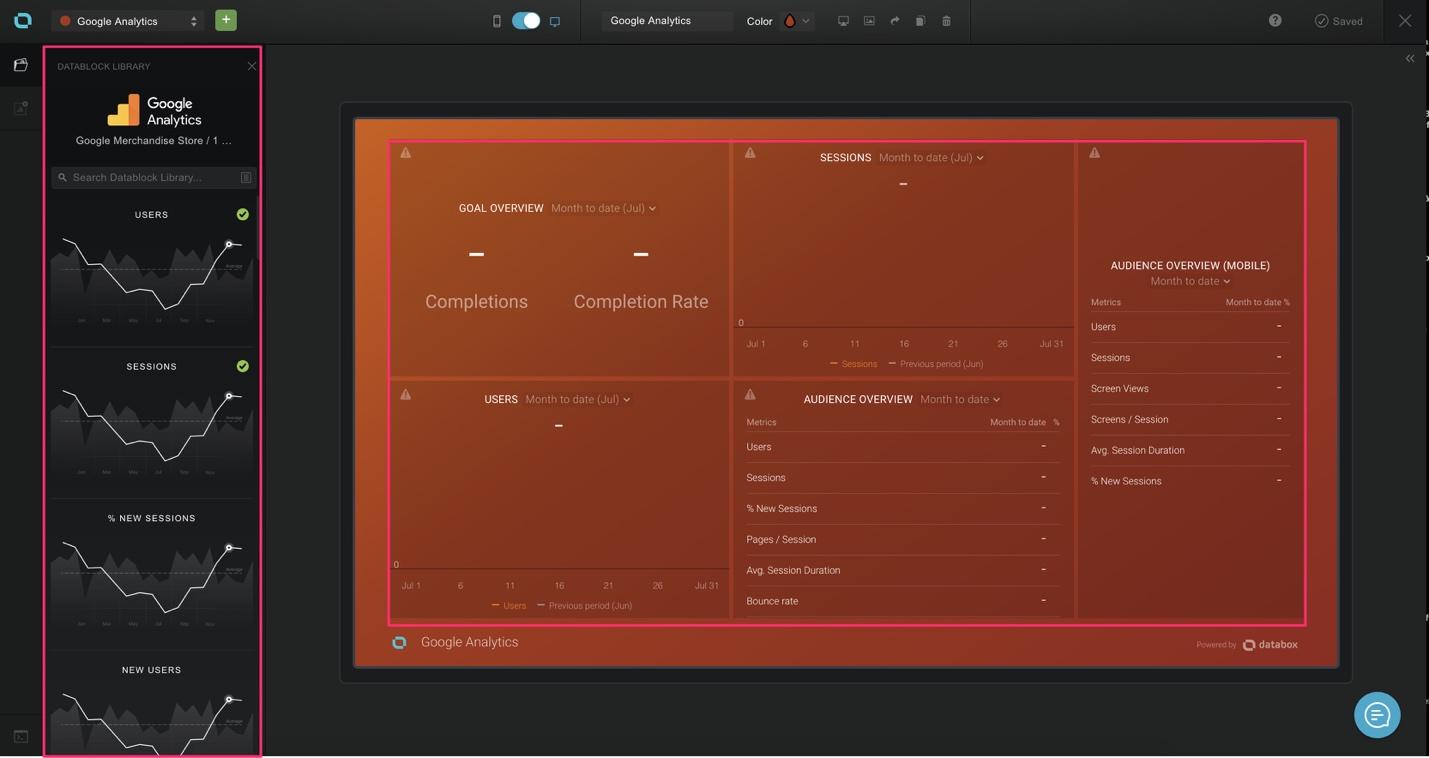The height and width of the screenshot is (758, 1429).
Task: Click warning icon on Users block
Action: click(x=405, y=394)
